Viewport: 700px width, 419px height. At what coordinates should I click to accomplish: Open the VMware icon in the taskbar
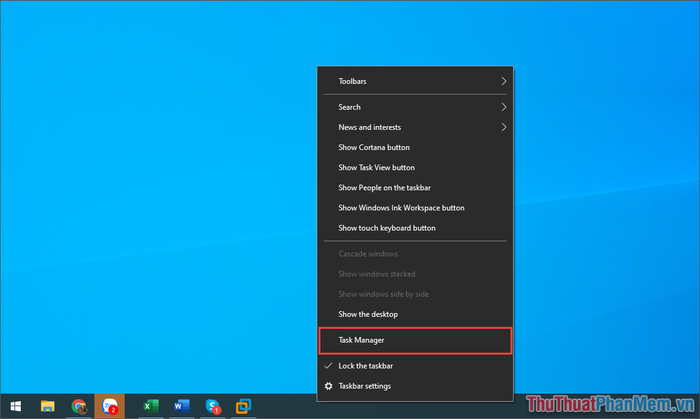[243, 406]
